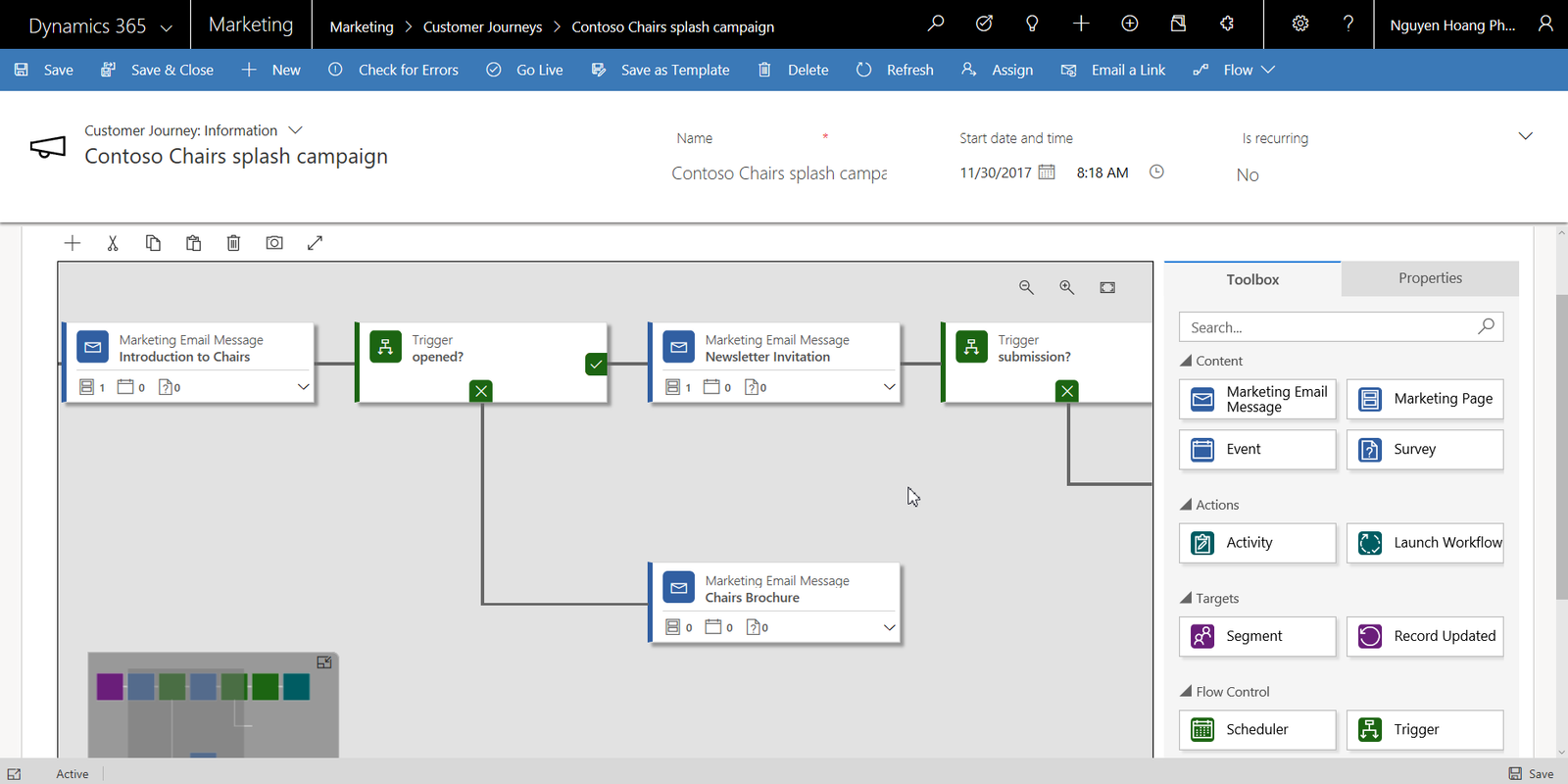Click the toolbox Search field

tap(1341, 327)
